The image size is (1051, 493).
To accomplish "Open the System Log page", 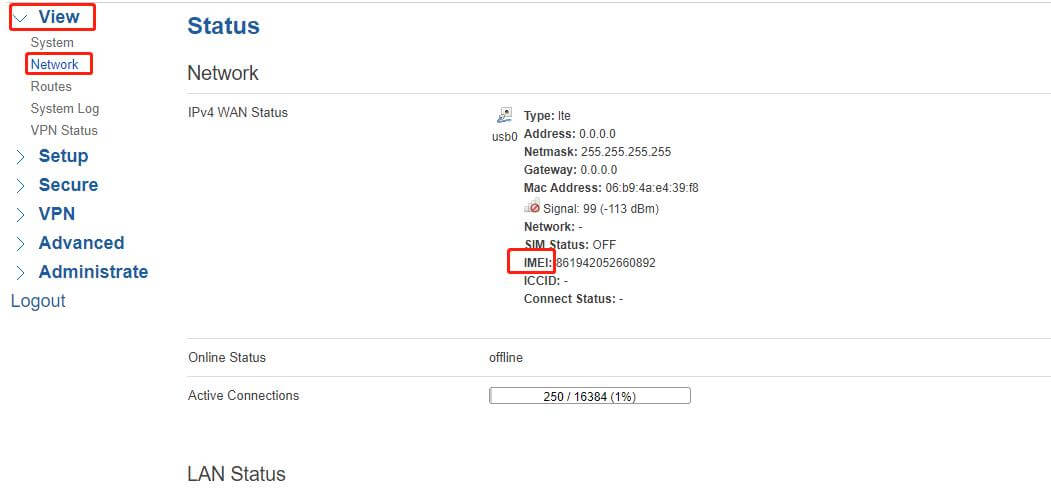I will click(65, 109).
